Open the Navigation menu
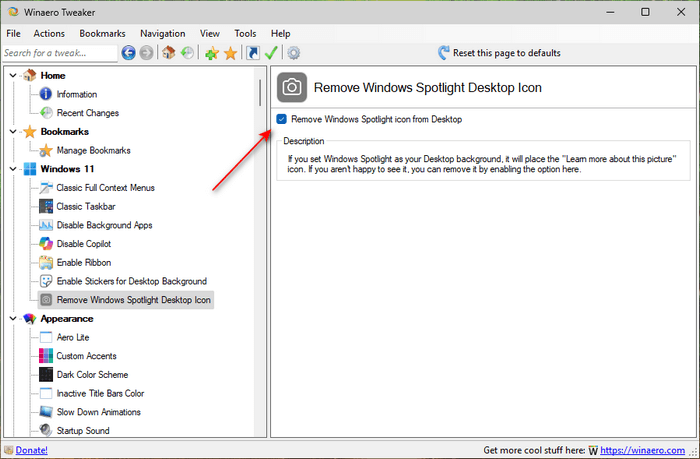Viewport: 700px width, 459px height. coord(162,33)
